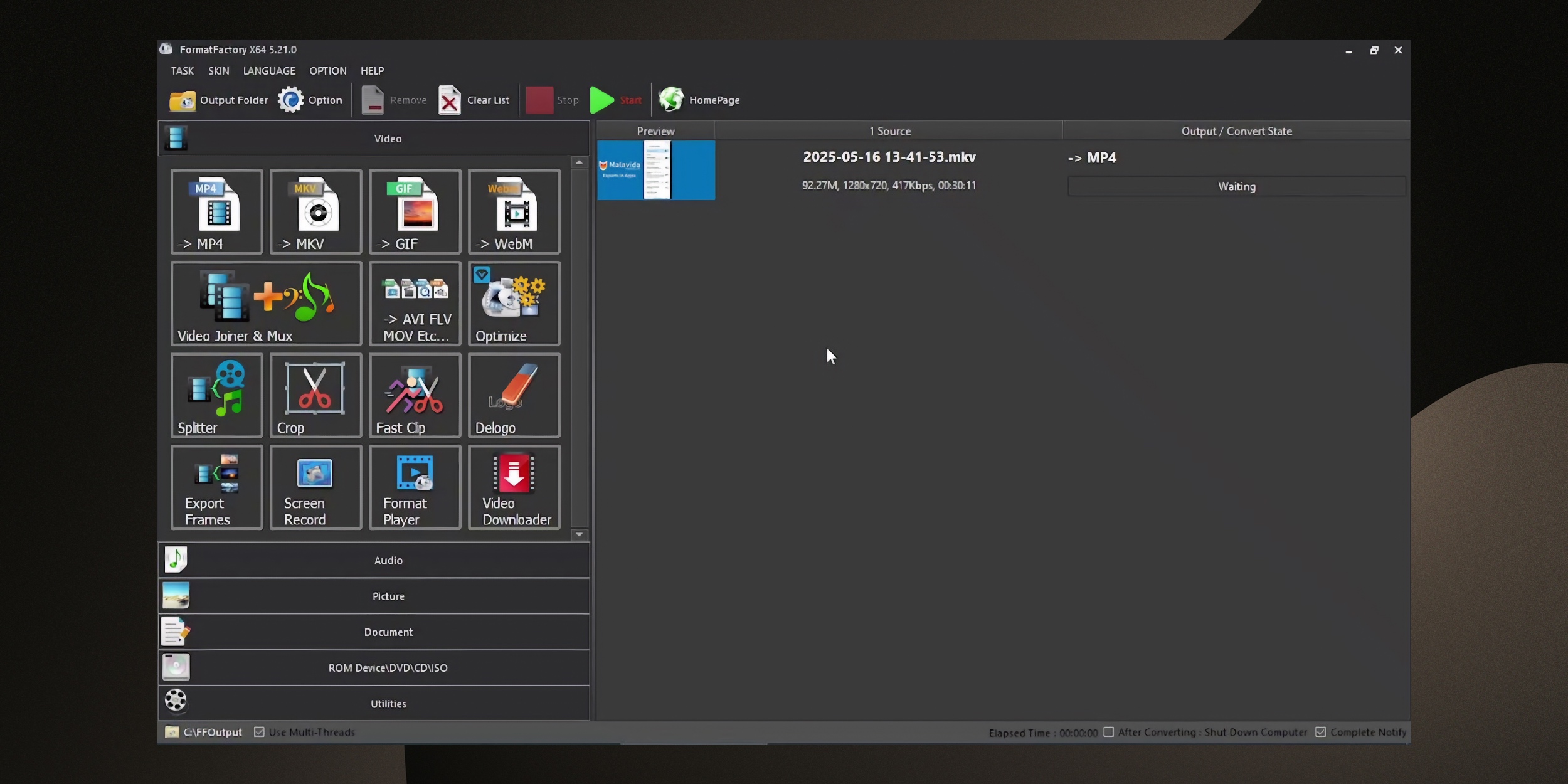Start the conversion with the Start button
The height and width of the screenshot is (784, 1568).
(x=616, y=100)
